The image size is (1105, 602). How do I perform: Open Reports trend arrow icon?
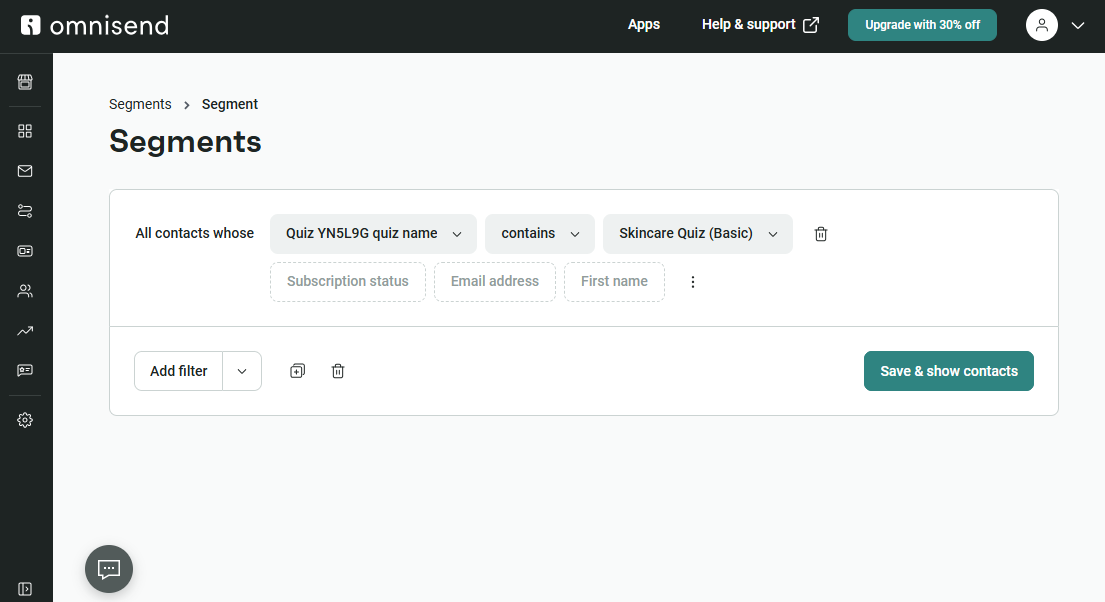pos(25,331)
